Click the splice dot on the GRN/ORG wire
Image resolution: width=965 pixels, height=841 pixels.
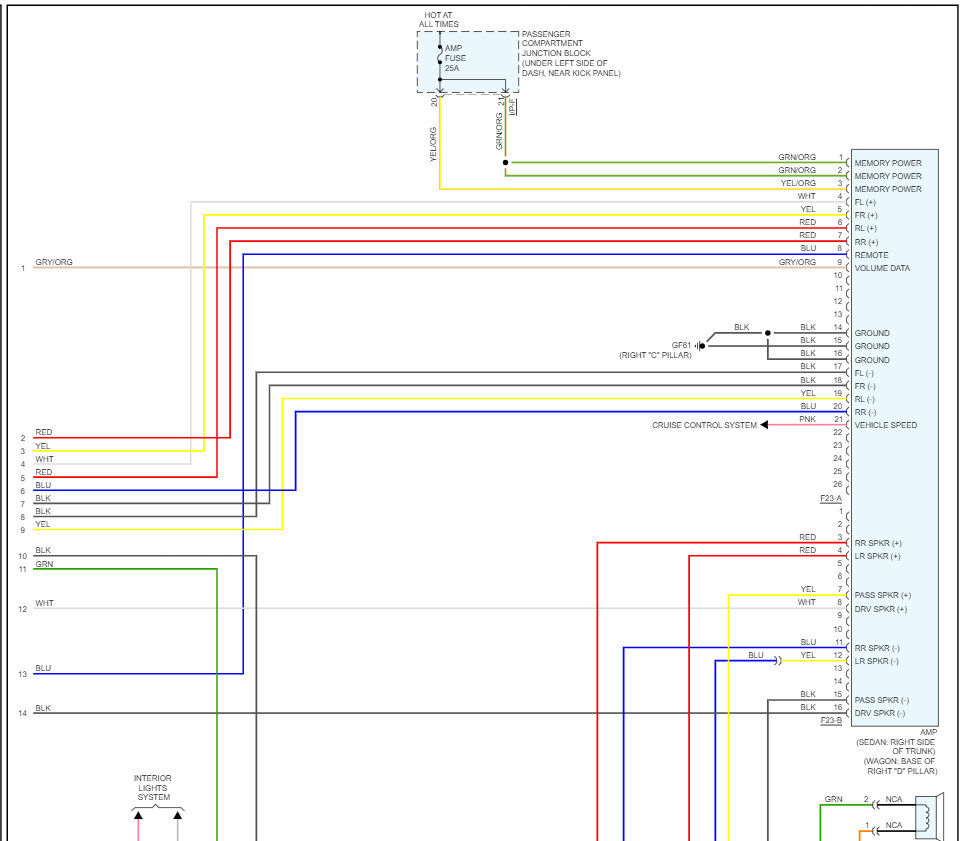click(505, 162)
